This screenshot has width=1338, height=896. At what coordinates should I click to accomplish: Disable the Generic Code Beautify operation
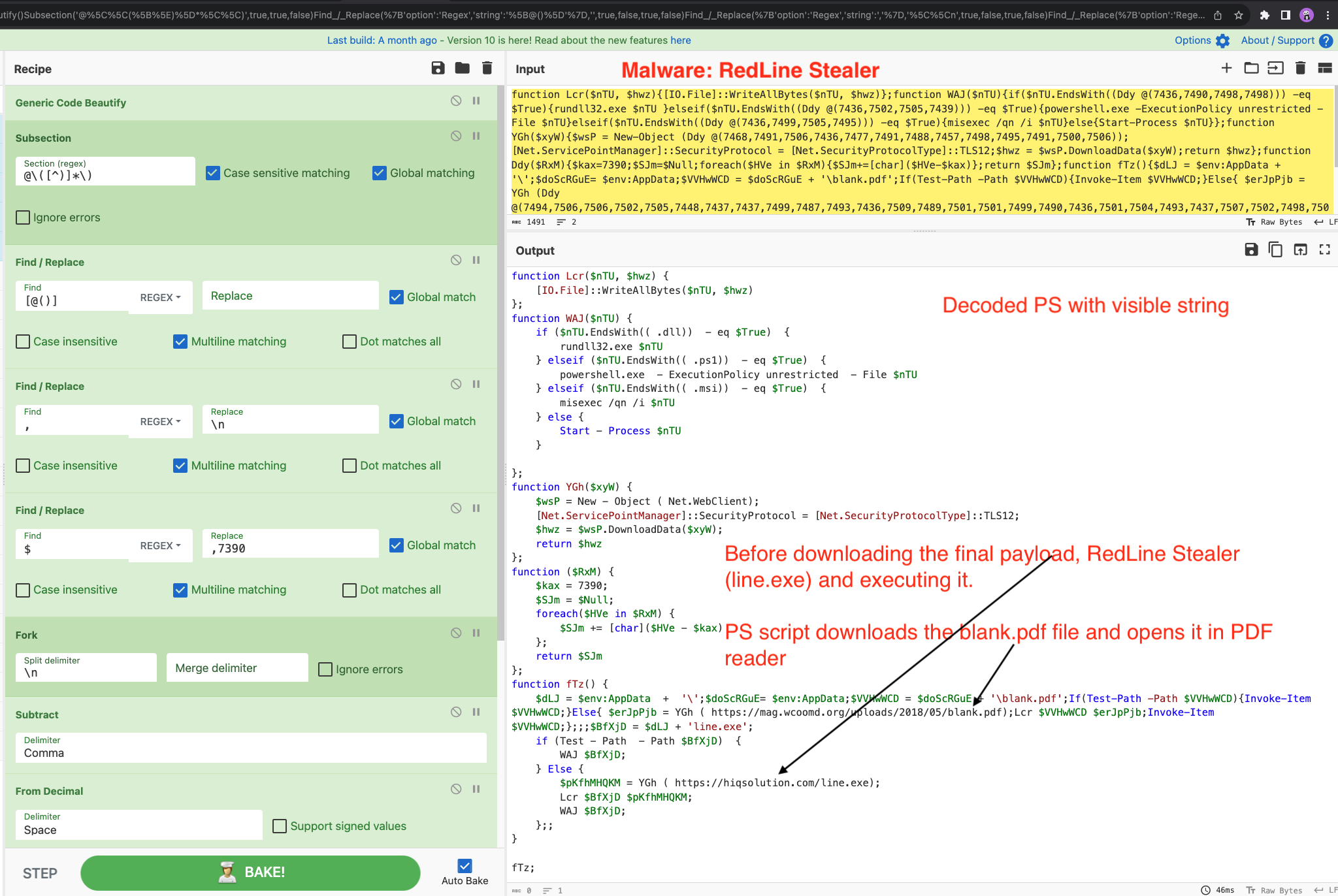(456, 101)
